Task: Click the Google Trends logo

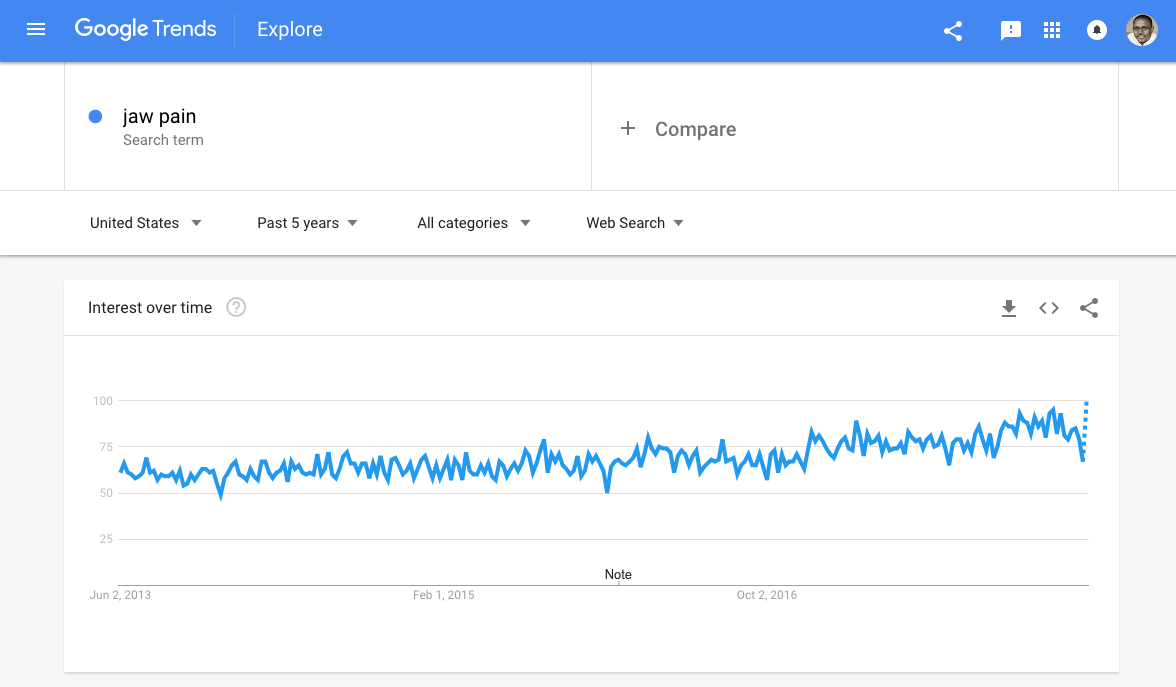Action: 146,29
